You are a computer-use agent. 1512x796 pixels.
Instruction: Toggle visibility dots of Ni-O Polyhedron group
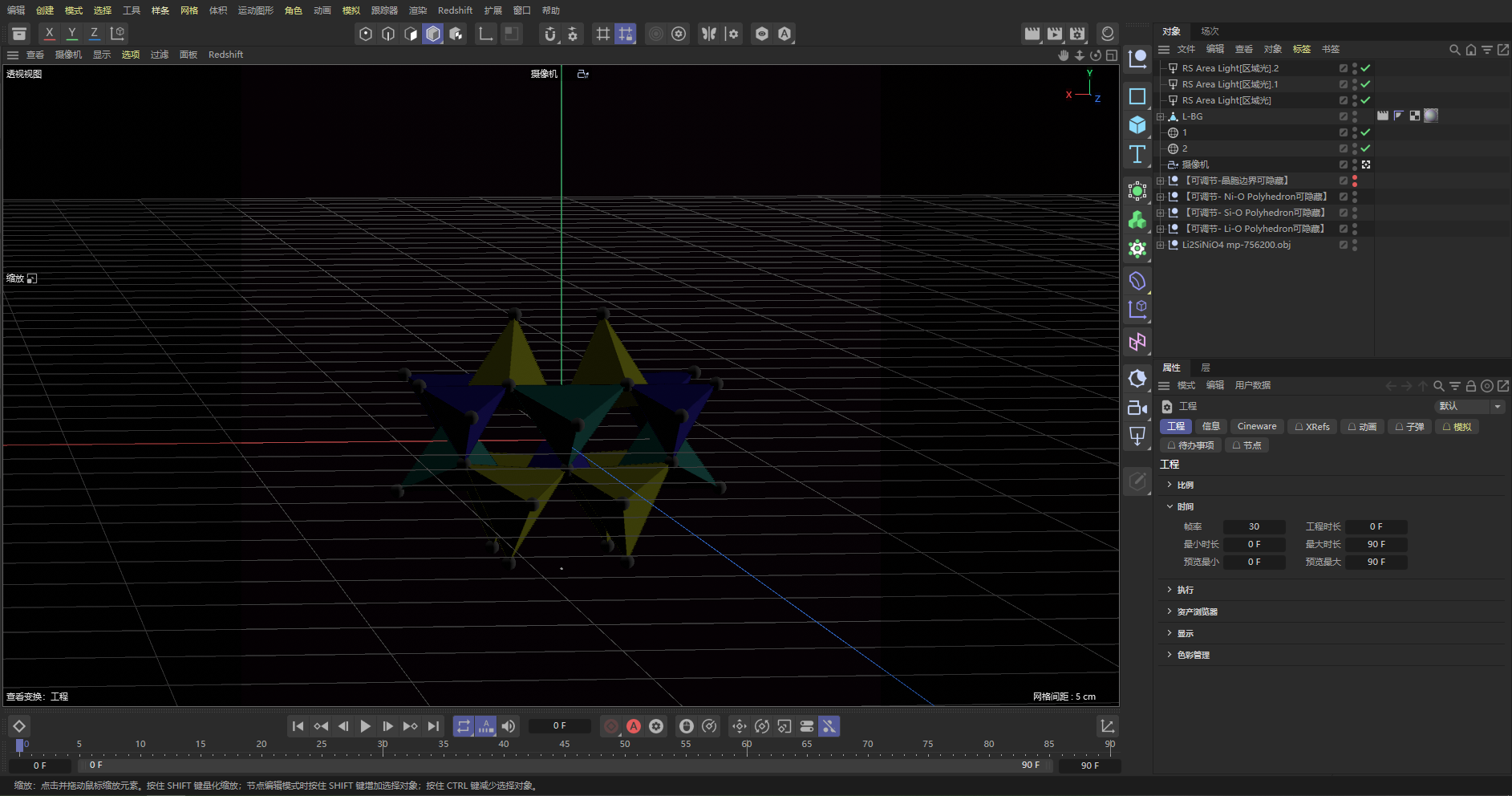click(1355, 197)
